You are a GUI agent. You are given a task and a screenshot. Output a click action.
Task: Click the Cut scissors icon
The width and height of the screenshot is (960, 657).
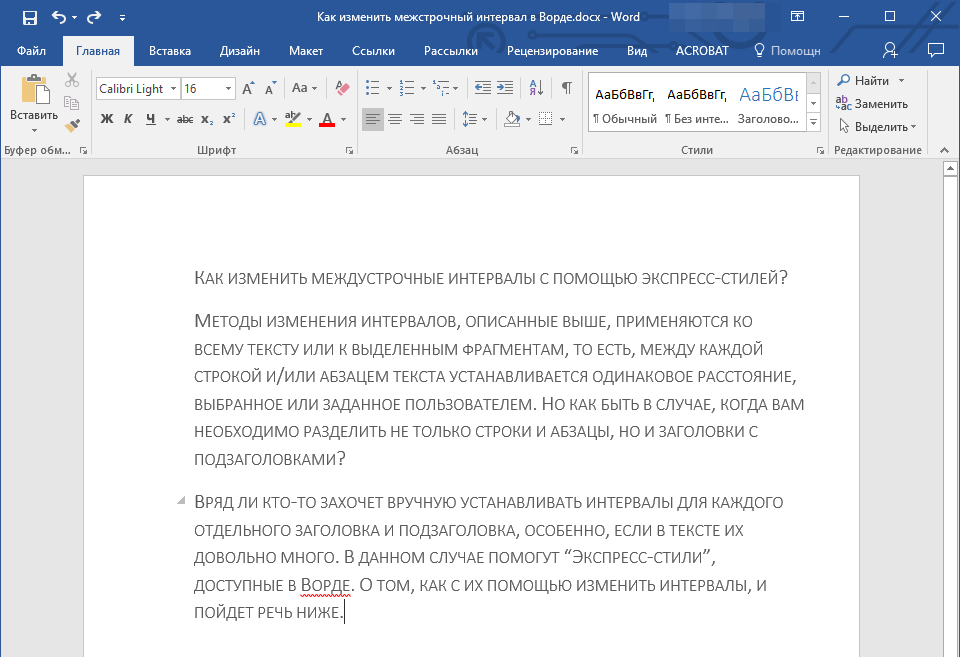pos(72,81)
